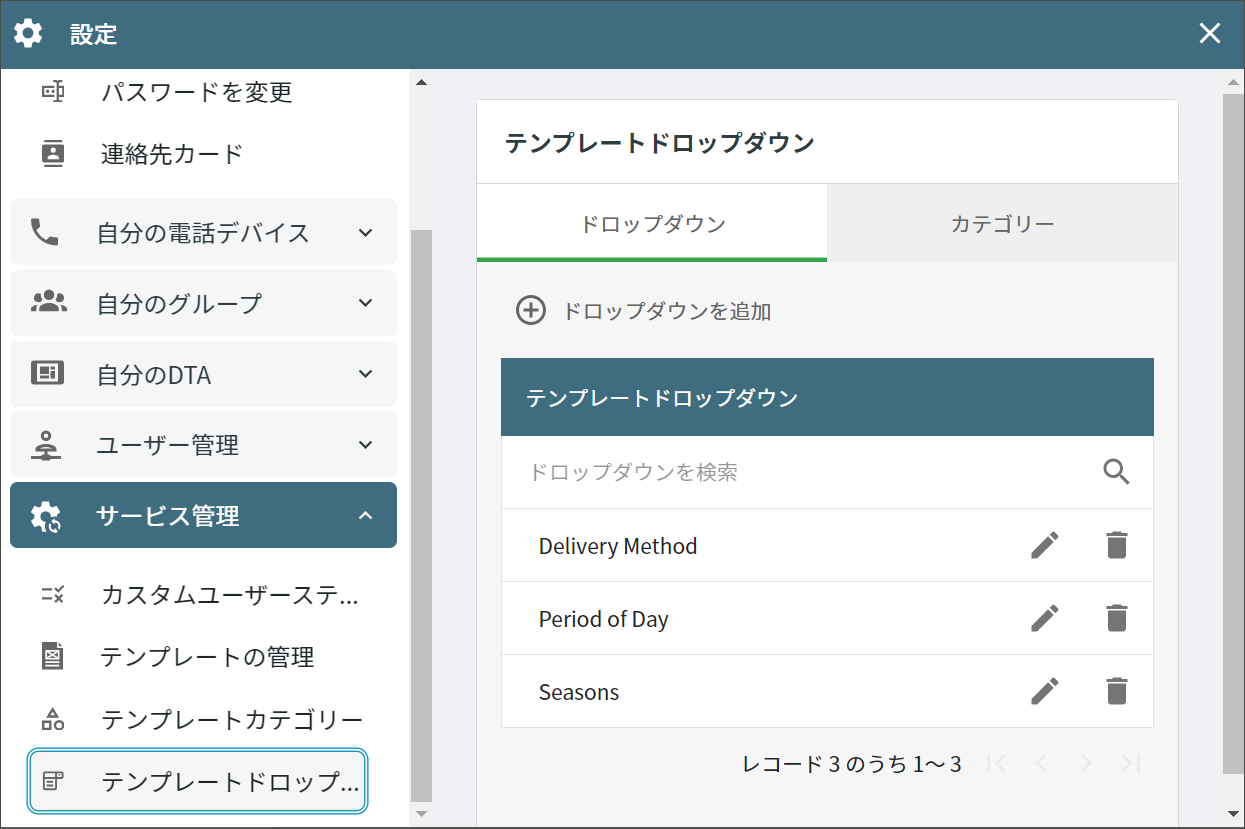This screenshot has height=829, width=1245.
Task: Click the contact card icon
Action: [53, 154]
